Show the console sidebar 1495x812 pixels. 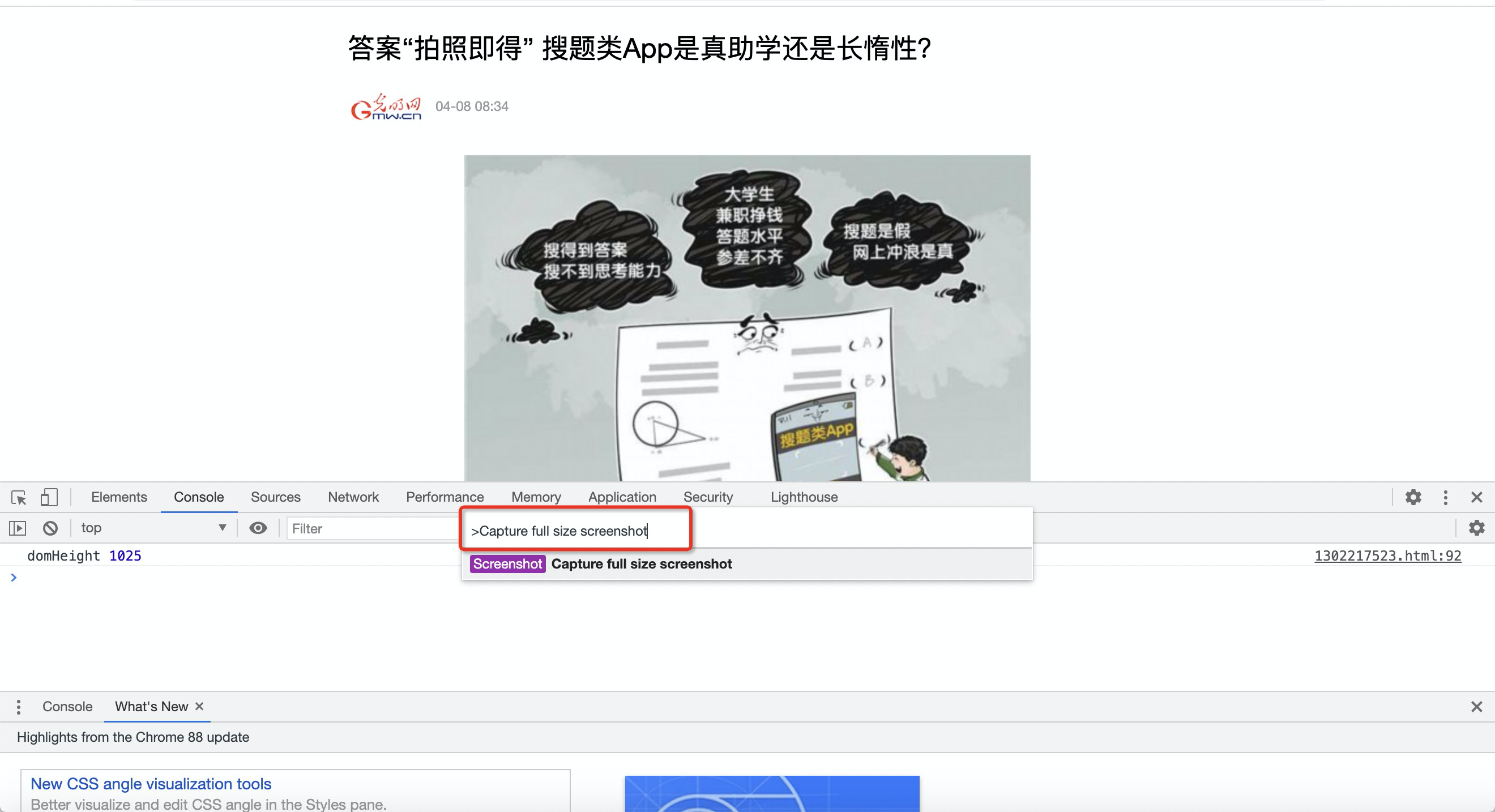[x=18, y=528]
